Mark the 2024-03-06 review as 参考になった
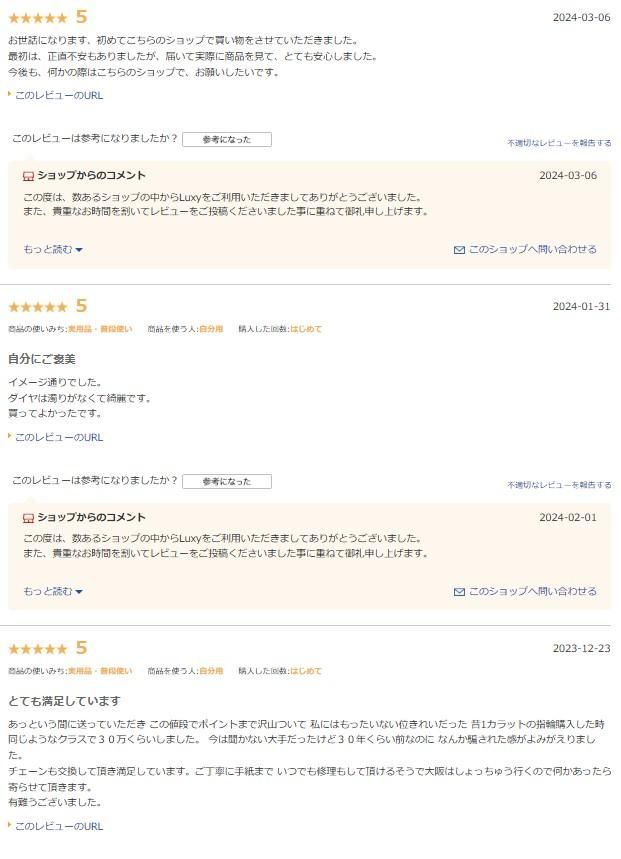Viewport: 621px width, 859px height. 227,140
